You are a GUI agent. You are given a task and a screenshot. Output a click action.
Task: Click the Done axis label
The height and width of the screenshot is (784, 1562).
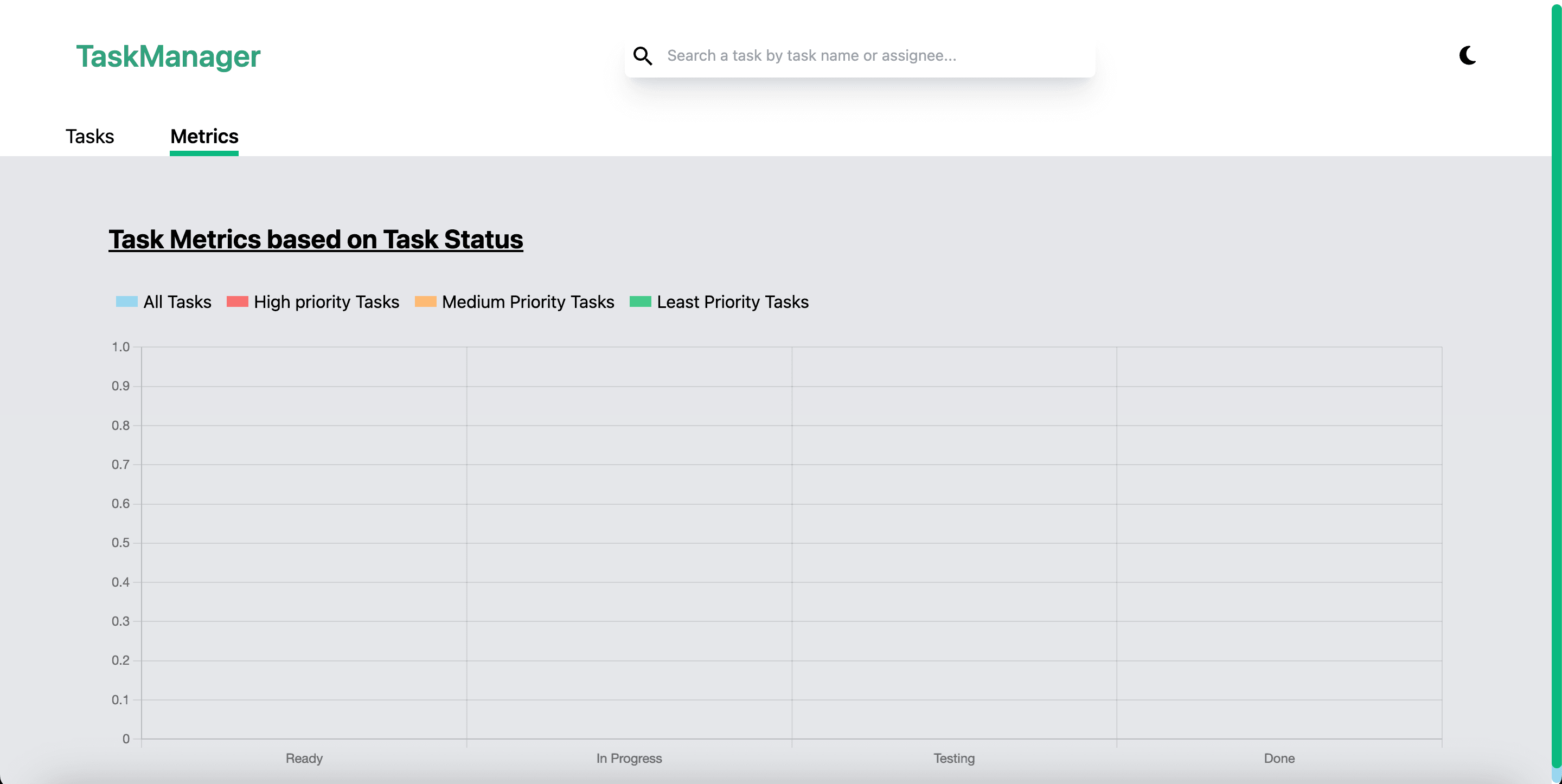[1279, 758]
